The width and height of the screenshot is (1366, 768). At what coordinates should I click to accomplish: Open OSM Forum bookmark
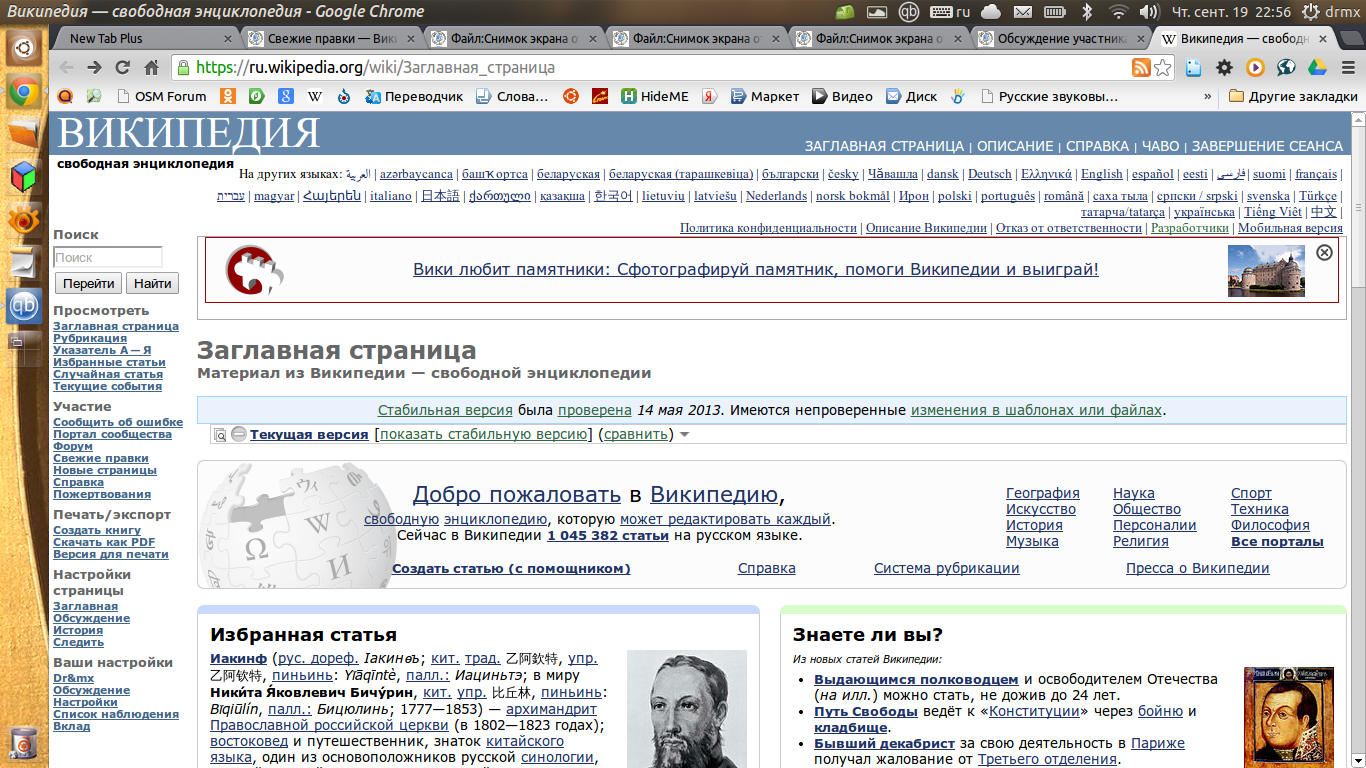point(162,97)
